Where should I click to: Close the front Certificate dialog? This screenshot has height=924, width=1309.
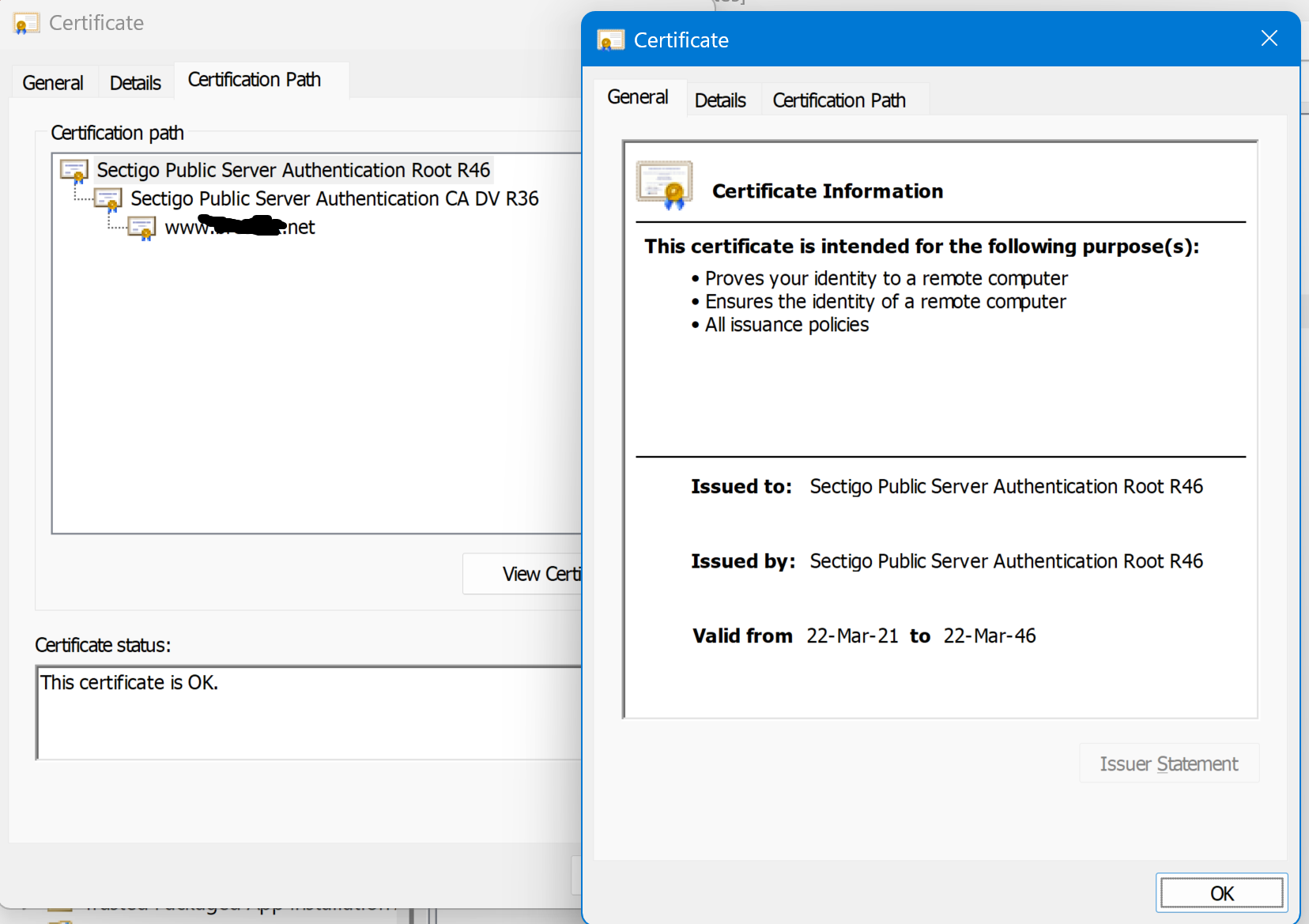click(x=1269, y=39)
